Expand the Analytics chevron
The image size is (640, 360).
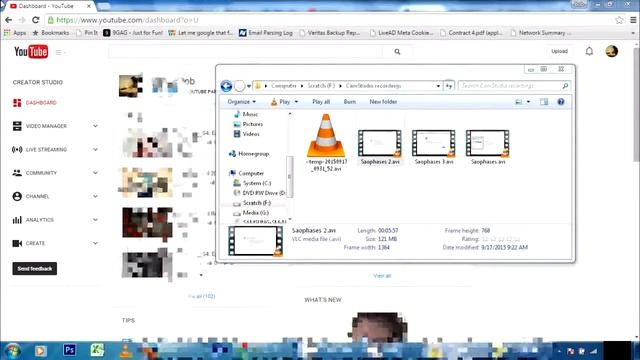click(x=95, y=220)
